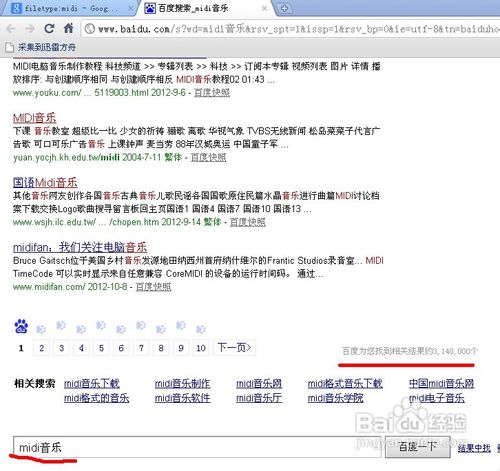Open the midifan 我们关注电脑音乐 result
This screenshot has width=500, height=471.
80,247
